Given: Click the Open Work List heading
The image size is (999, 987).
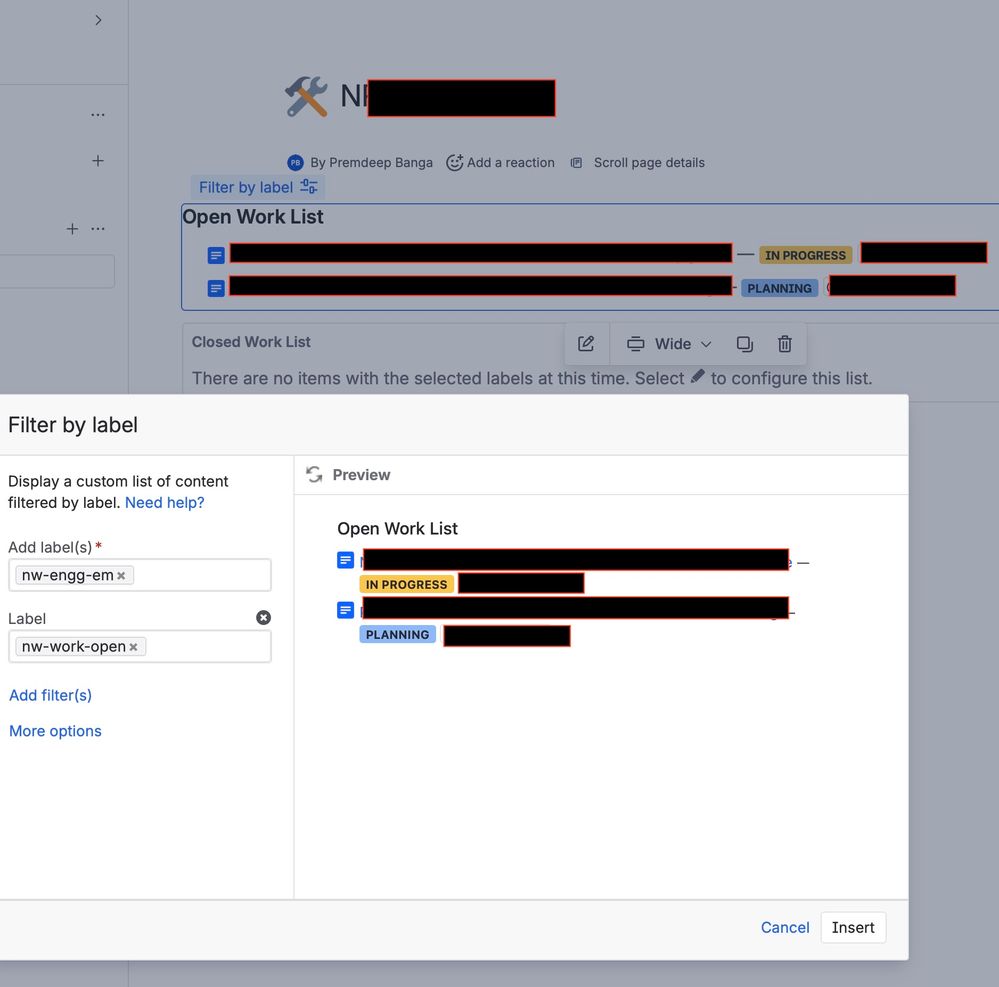Looking at the screenshot, I should coord(253,217).
